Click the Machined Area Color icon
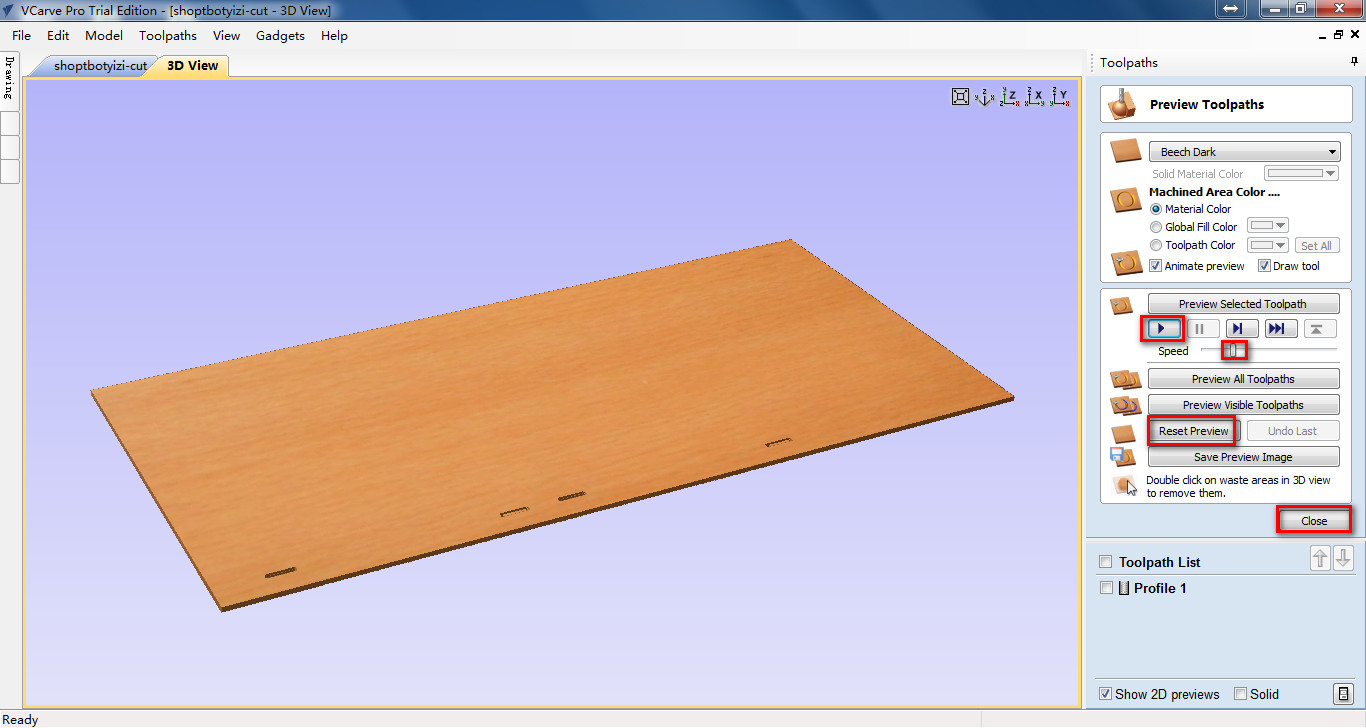Image resolution: width=1366 pixels, height=728 pixels. tap(1126, 200)
